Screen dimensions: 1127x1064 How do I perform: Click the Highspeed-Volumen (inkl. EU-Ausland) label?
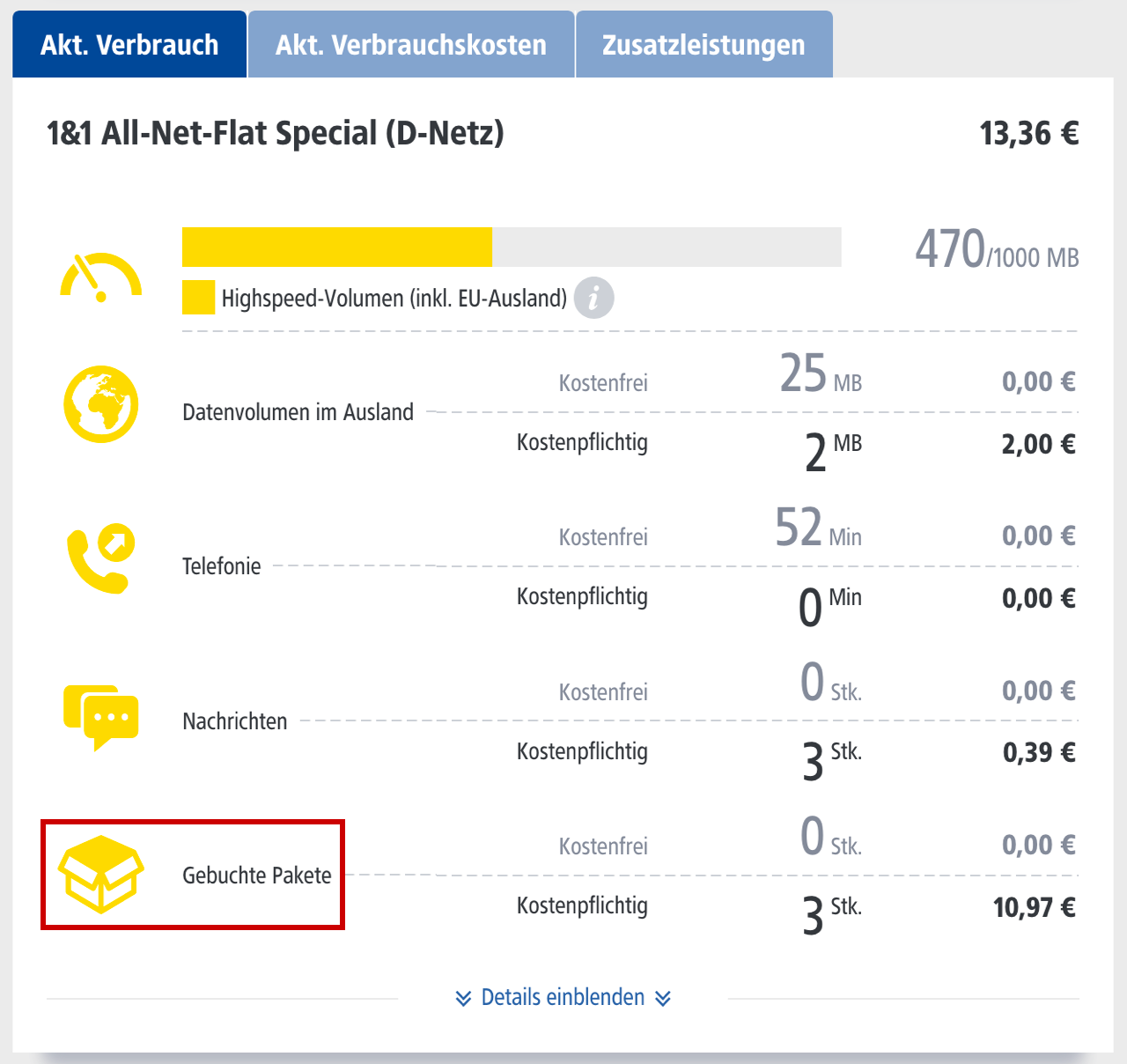pyautogui.click(x=394, y=298)
